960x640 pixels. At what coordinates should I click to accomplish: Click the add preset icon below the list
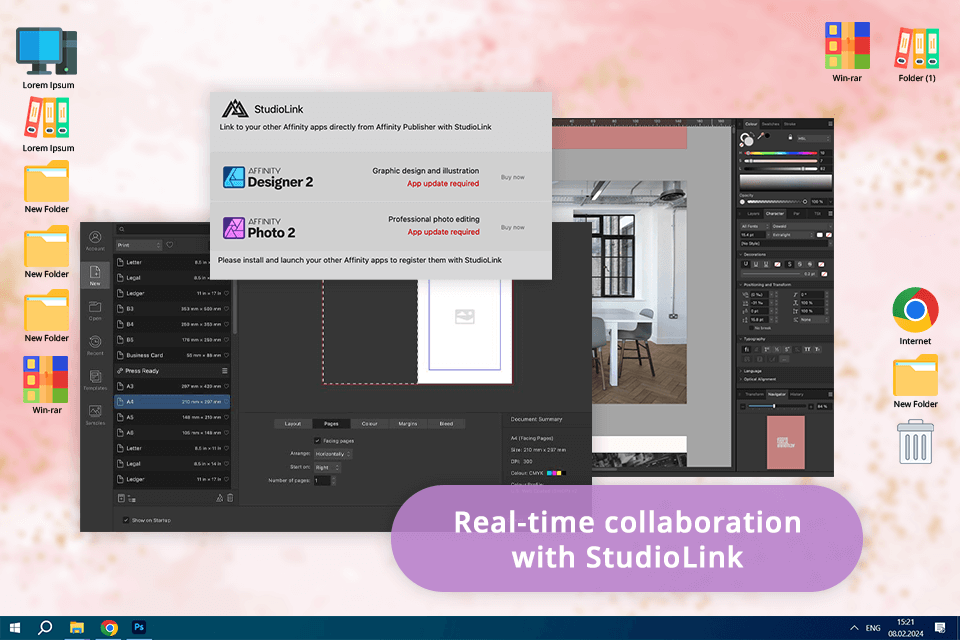coord(121,499)
